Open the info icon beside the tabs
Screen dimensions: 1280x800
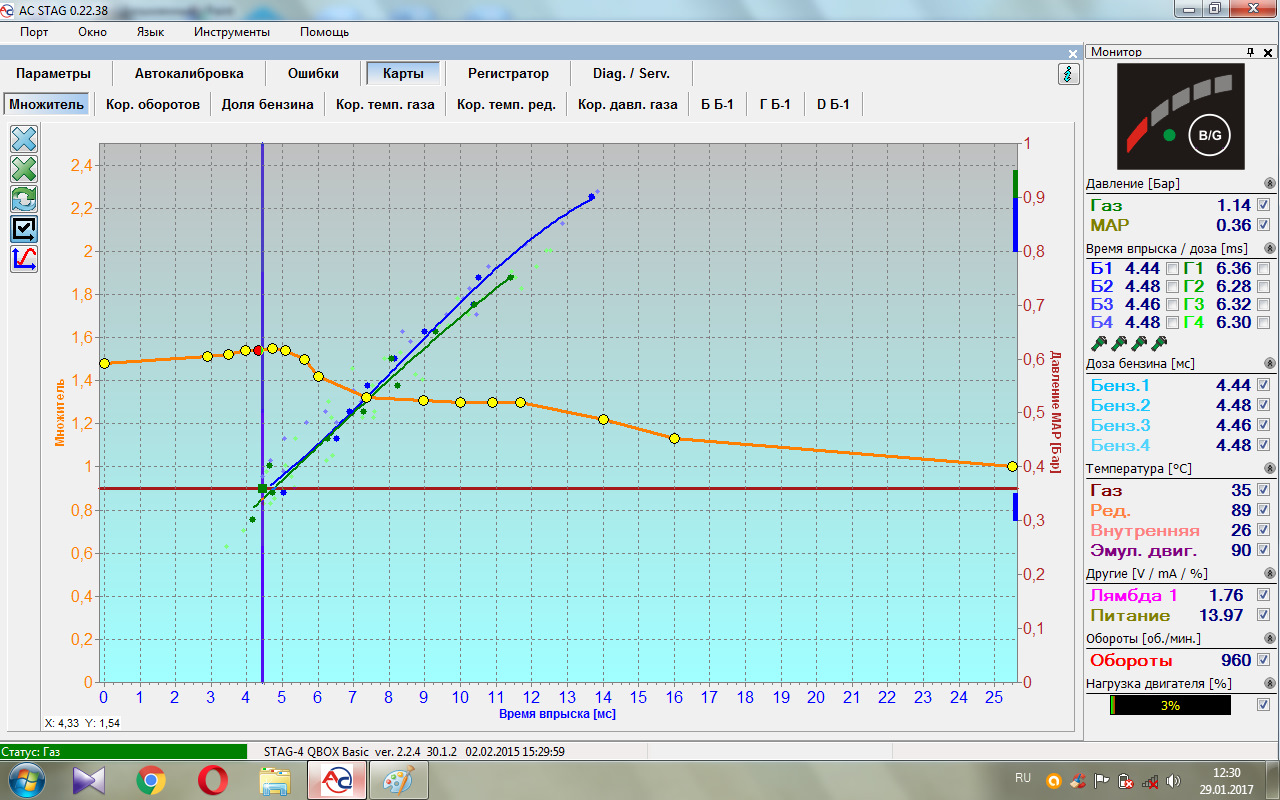[1068, 74]
